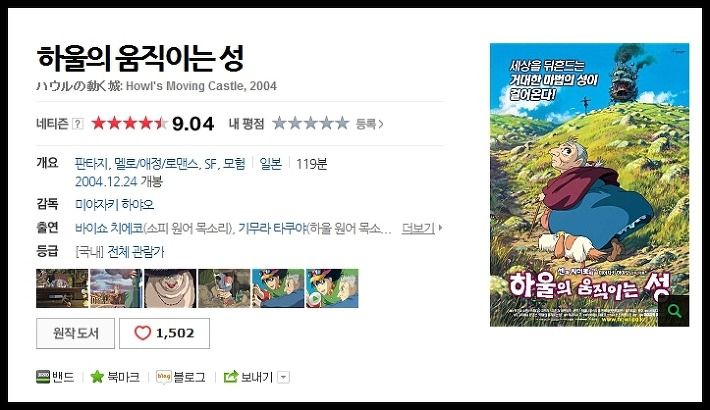The image size is (710, 410).
Task: Click the 전체 관람가 rating link
Action: point(136,252)
